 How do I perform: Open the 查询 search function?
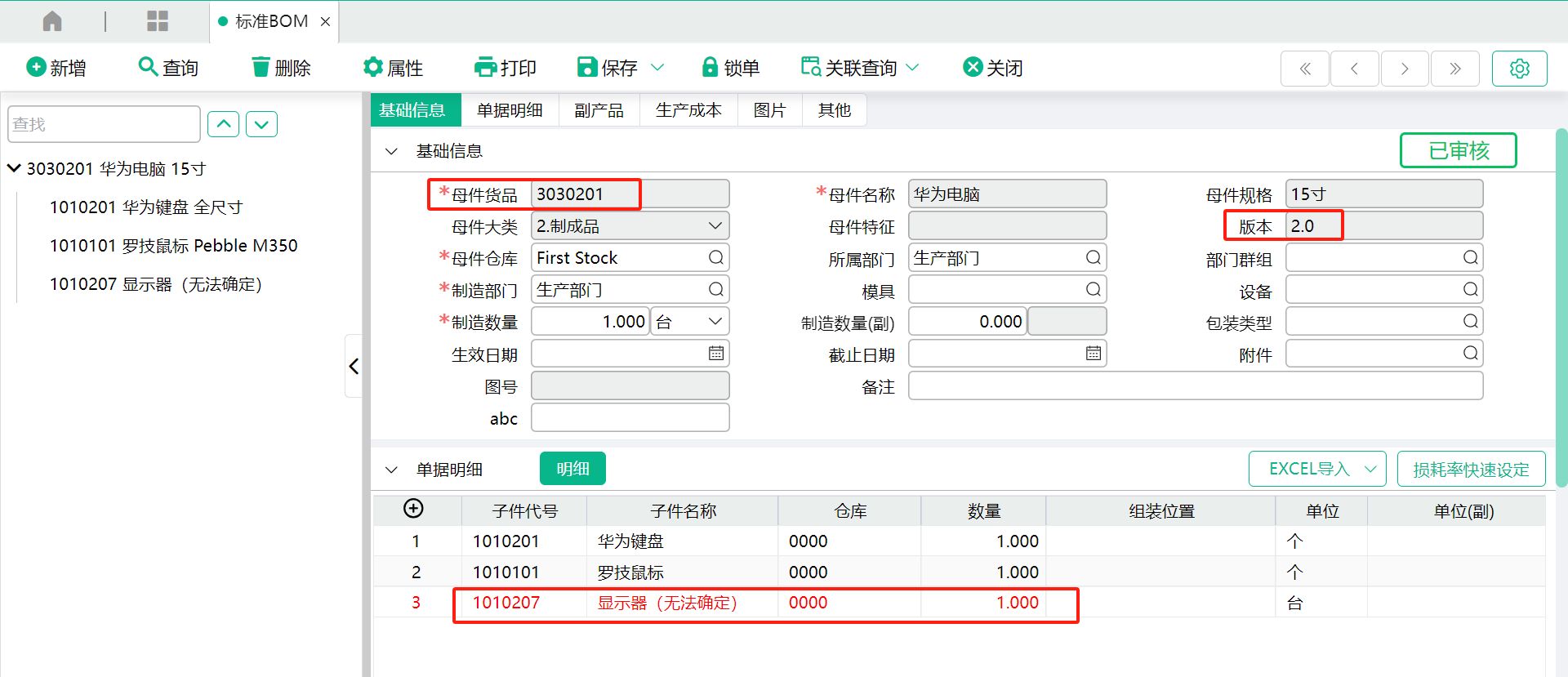coord(168,68)
